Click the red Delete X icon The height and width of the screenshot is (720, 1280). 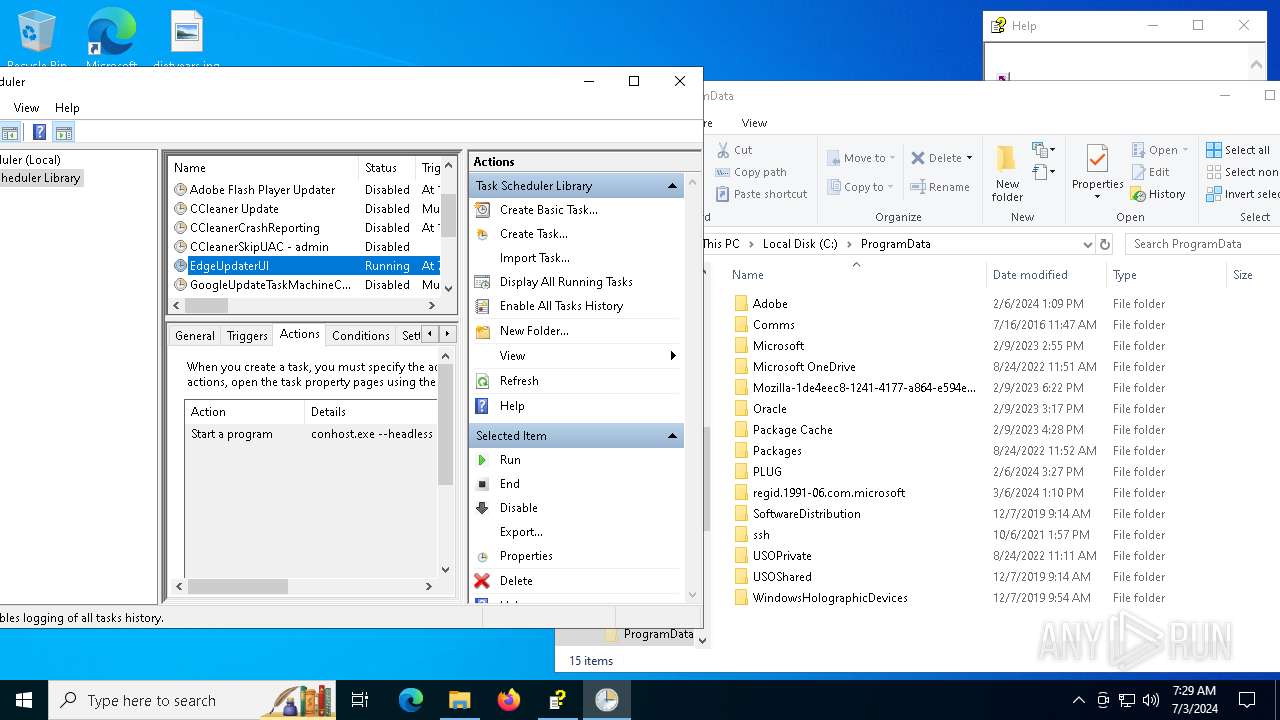coord(483,581)
